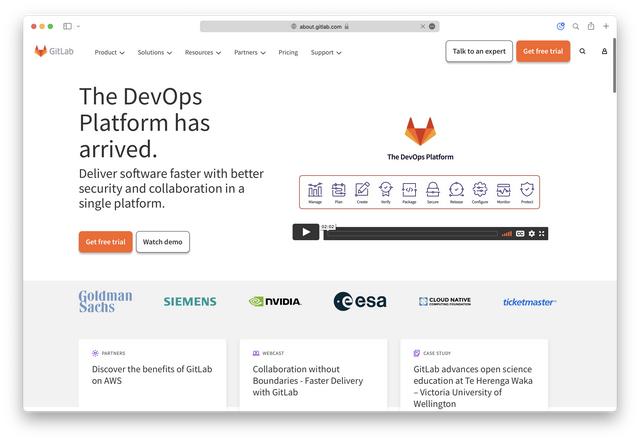Open a new Safari tab with plus
Viewport: 640px width, 442px height.
point(606,26)
